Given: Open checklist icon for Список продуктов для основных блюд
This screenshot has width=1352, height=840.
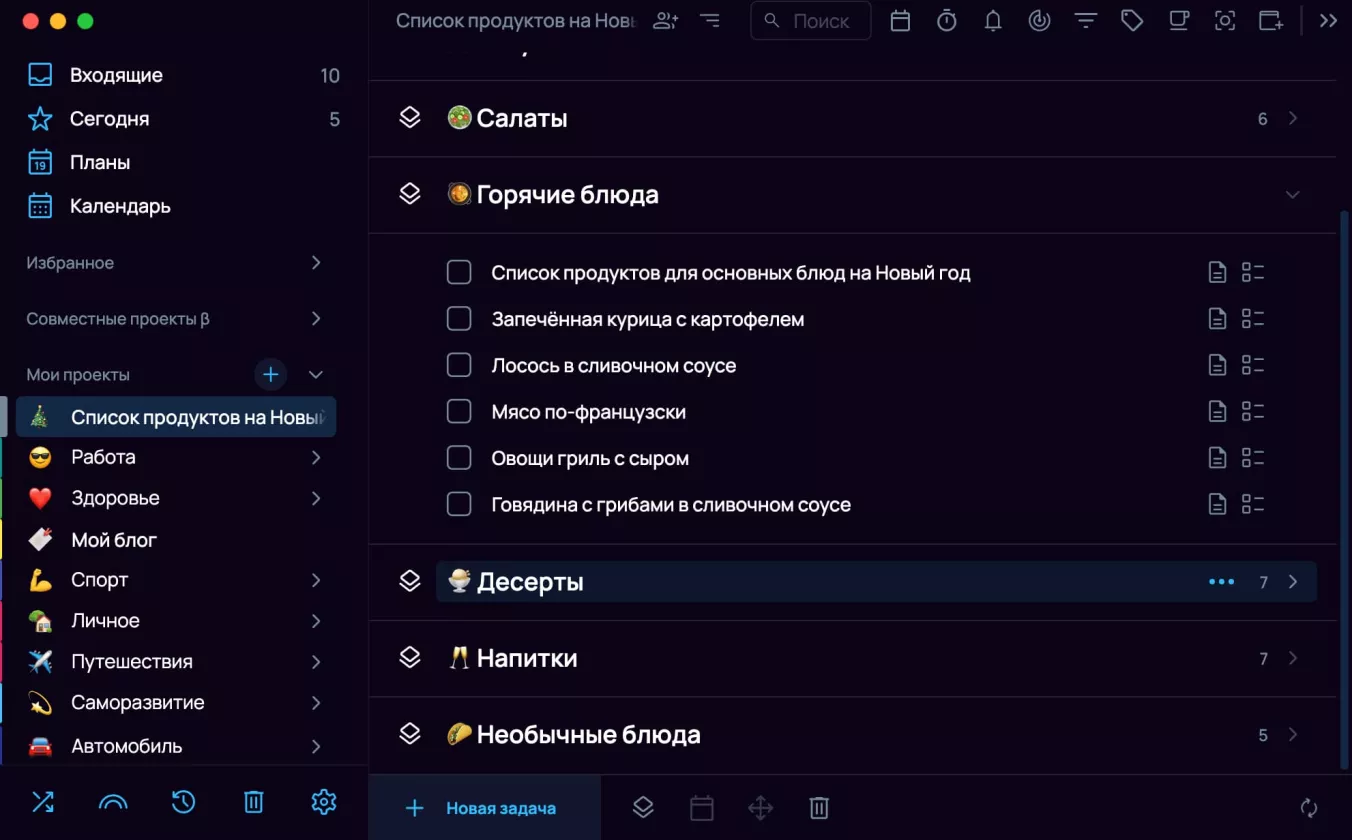Looking at the screenshot, I should tap(1253, 272).
